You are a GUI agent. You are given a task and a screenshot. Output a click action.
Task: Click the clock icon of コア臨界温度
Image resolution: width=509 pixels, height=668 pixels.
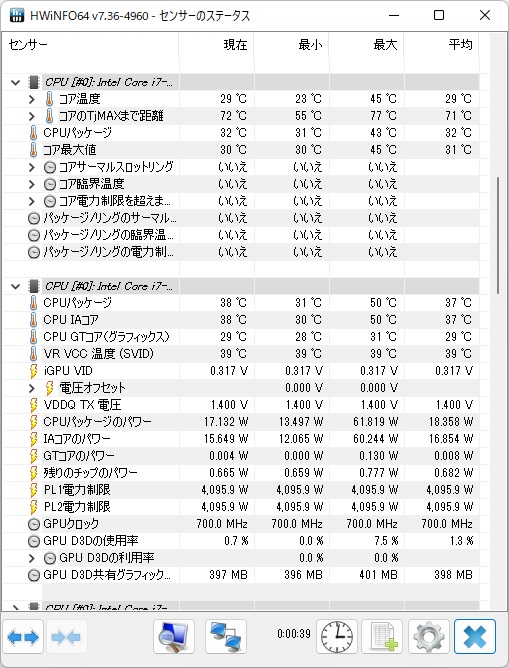pyautogui.click(x=50, y=184)
